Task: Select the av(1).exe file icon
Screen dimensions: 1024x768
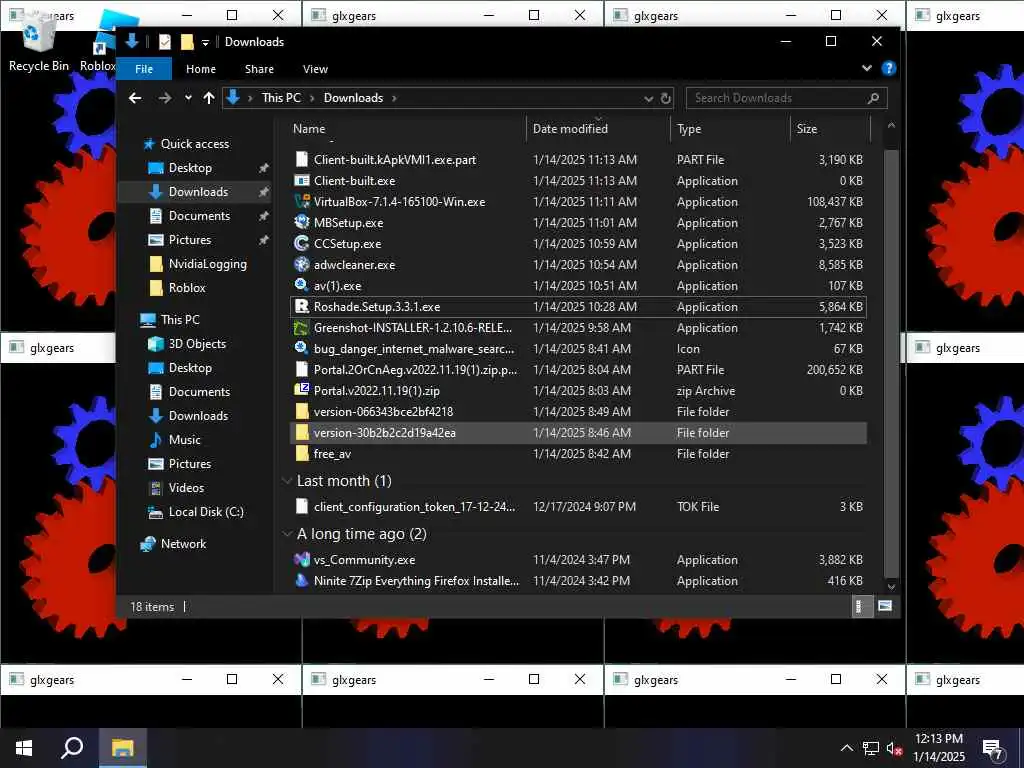Action: (x=301, y=285)
